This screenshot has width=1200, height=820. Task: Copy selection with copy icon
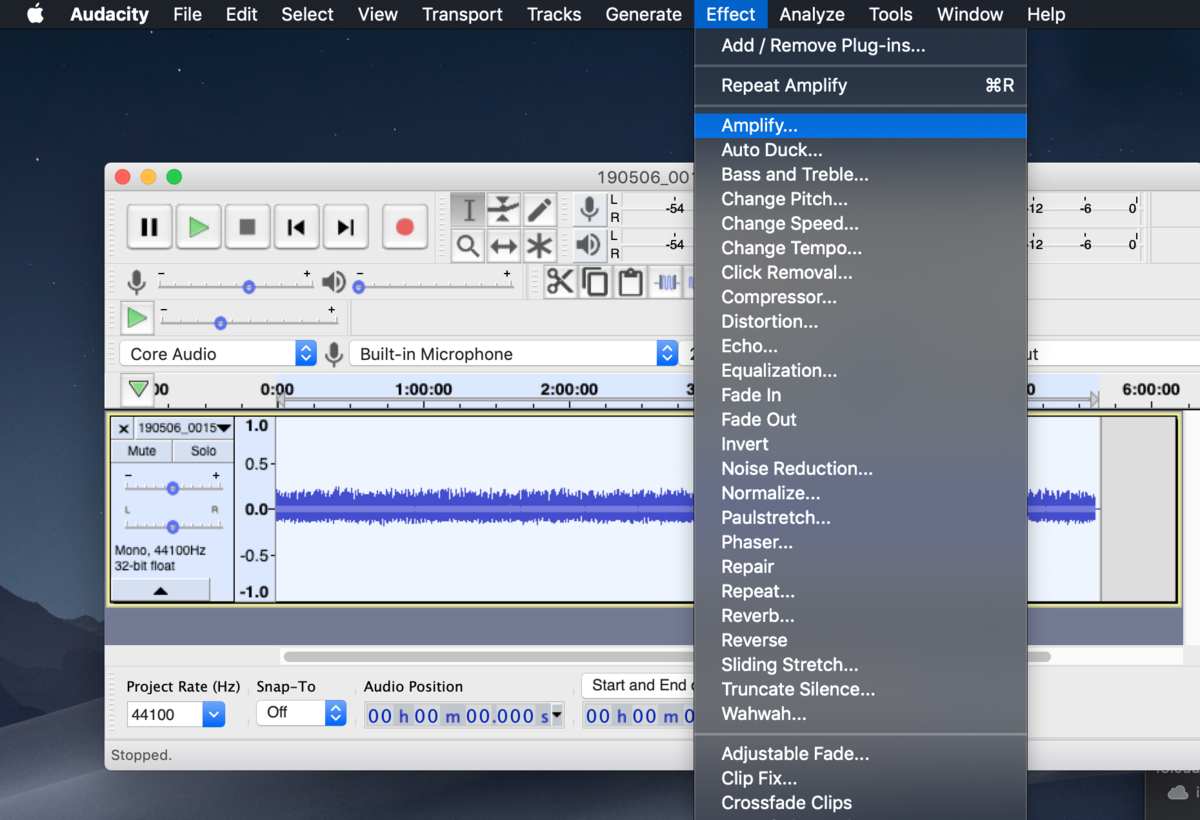tap(595, 282)
